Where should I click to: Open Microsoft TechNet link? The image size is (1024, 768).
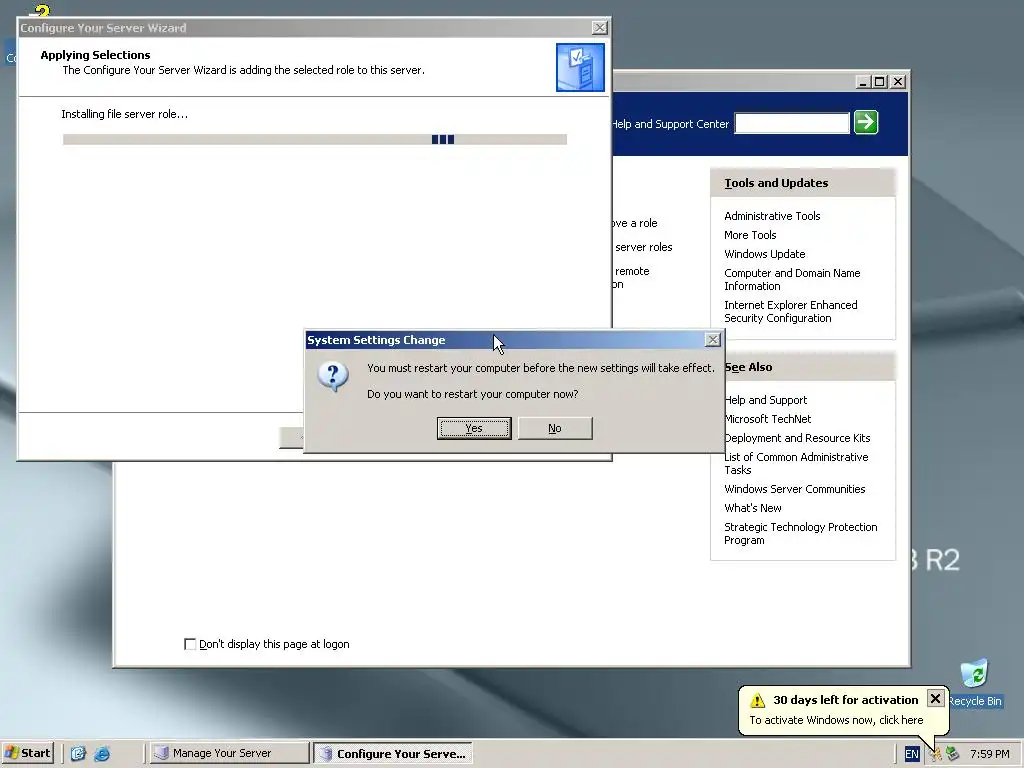point(767,419)
